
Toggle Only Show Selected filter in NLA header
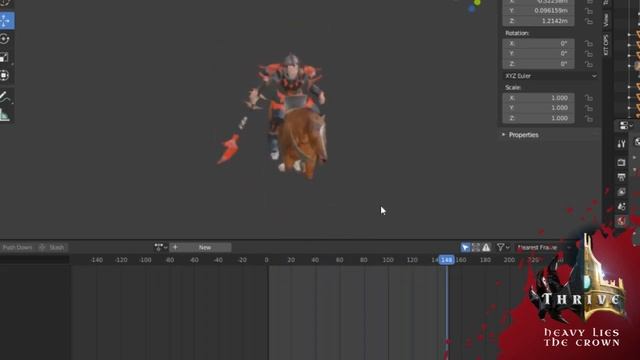point(465,247)
